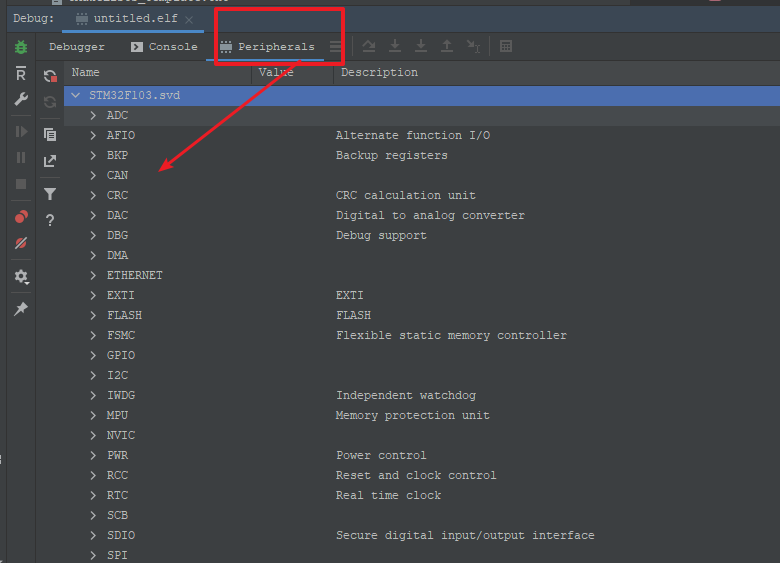Image resolution: width=780 pixels, height=563 pixels.
Task: Expand the DAC peripheral node
Action: (93, 215)
